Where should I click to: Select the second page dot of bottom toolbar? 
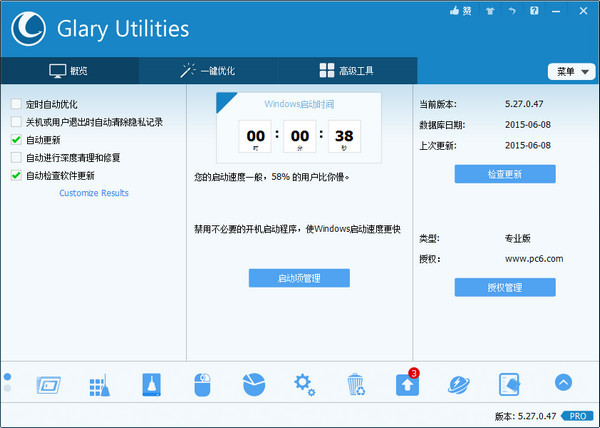point(7,388)
